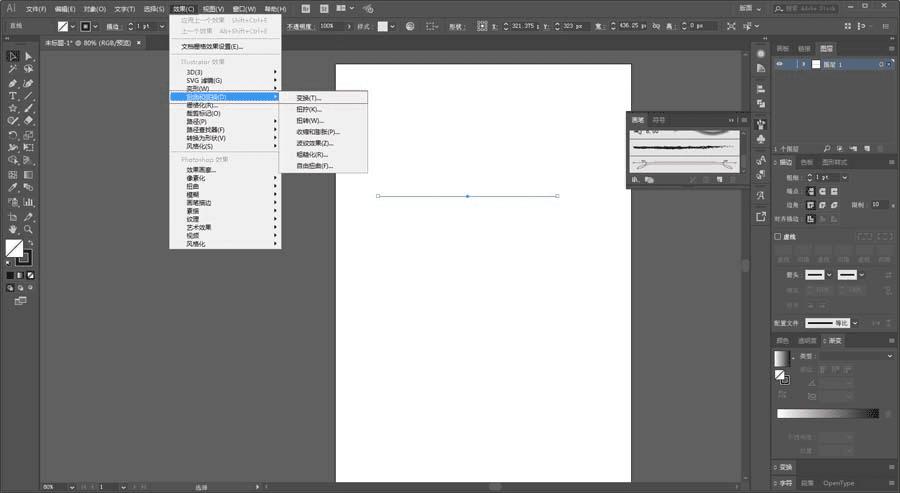Choose 文档栅格效果设置(E)... menu item
The image size is (900, 493).
click(212, 46)
